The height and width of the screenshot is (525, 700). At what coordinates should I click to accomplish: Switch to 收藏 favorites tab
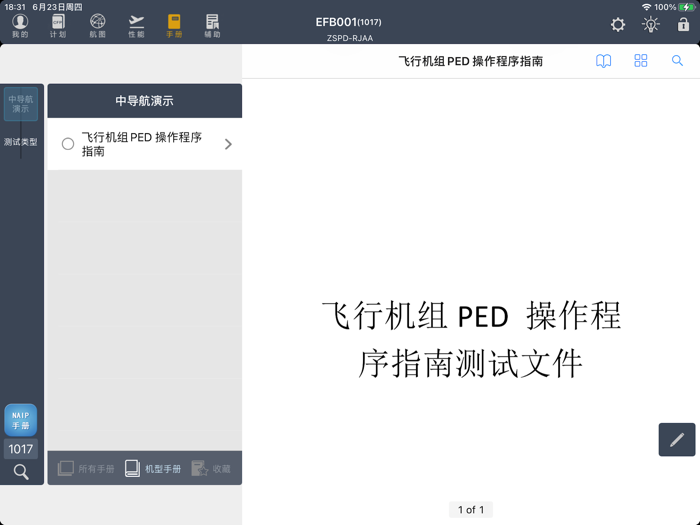(x=211, y=469)
